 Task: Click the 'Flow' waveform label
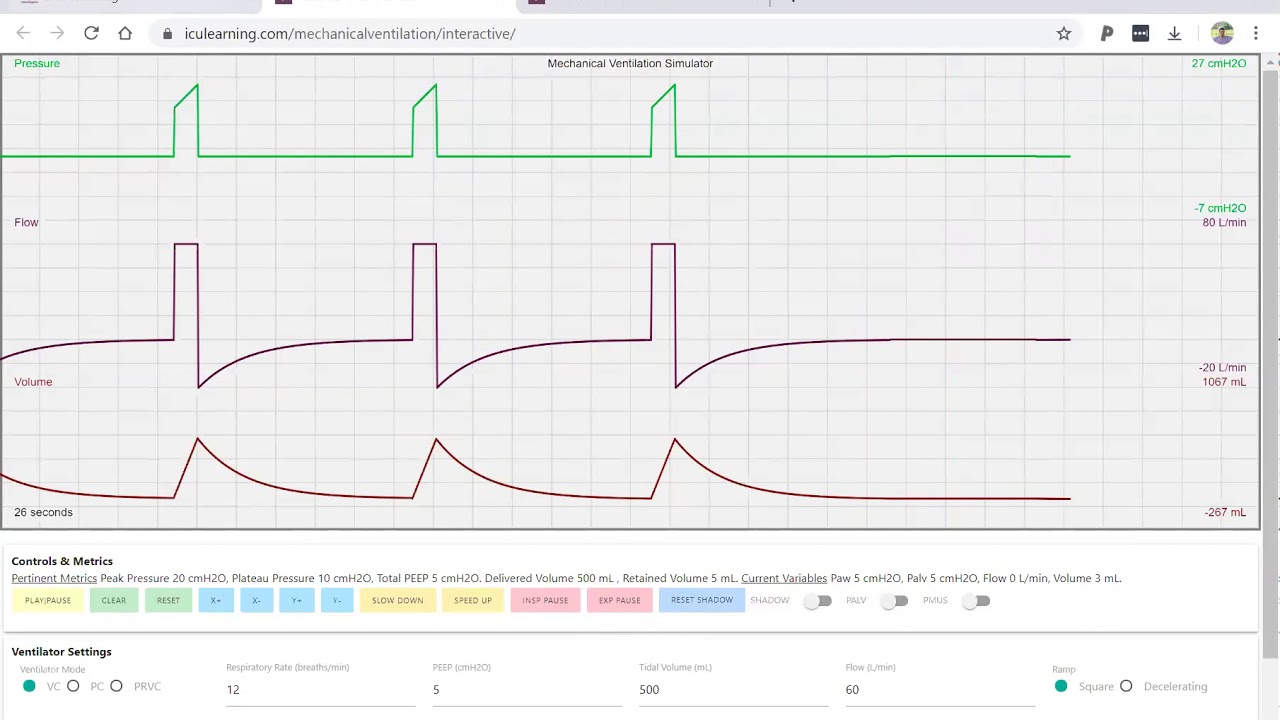point(26,222)
